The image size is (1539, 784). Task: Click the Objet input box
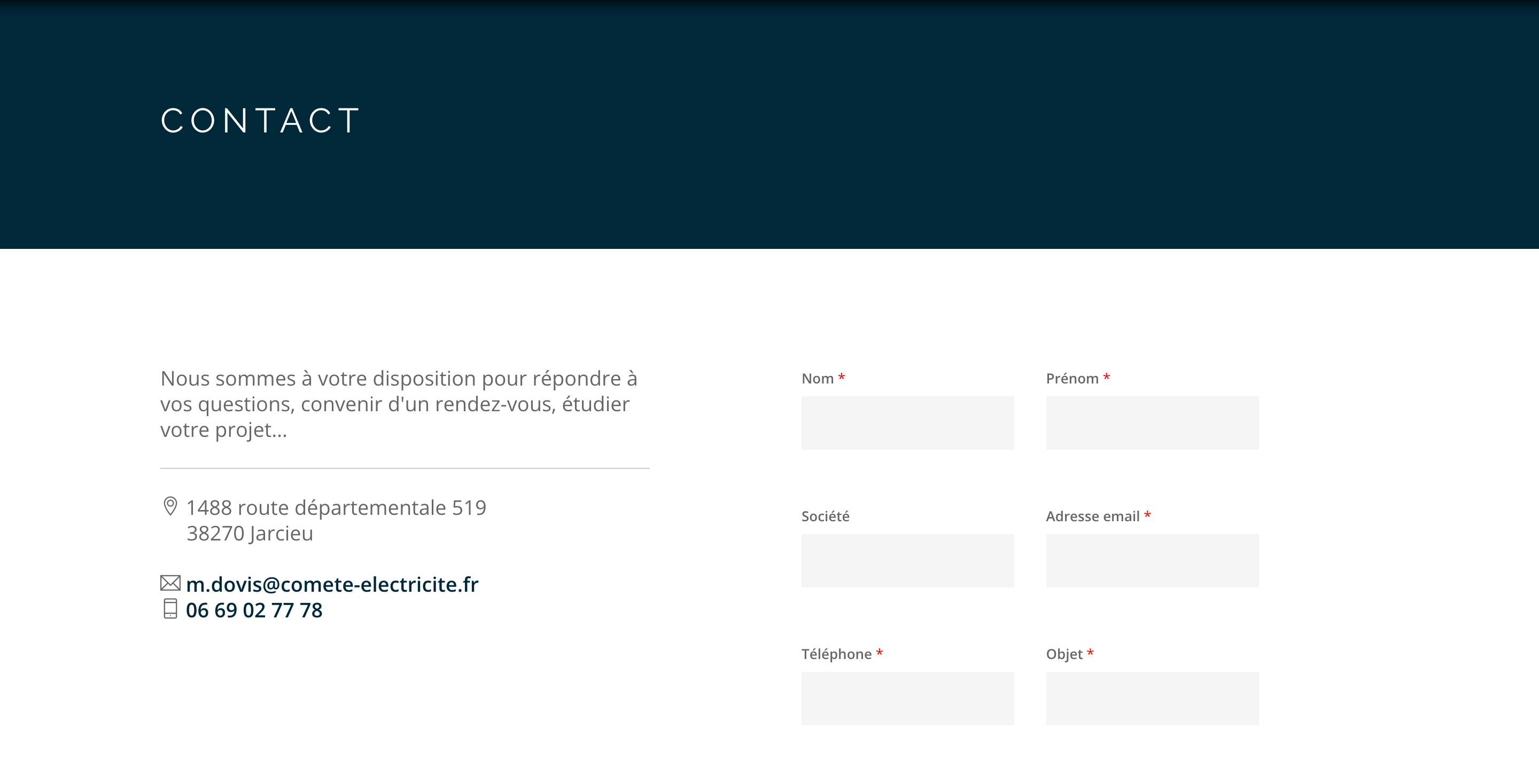(x=1152, y=699)
